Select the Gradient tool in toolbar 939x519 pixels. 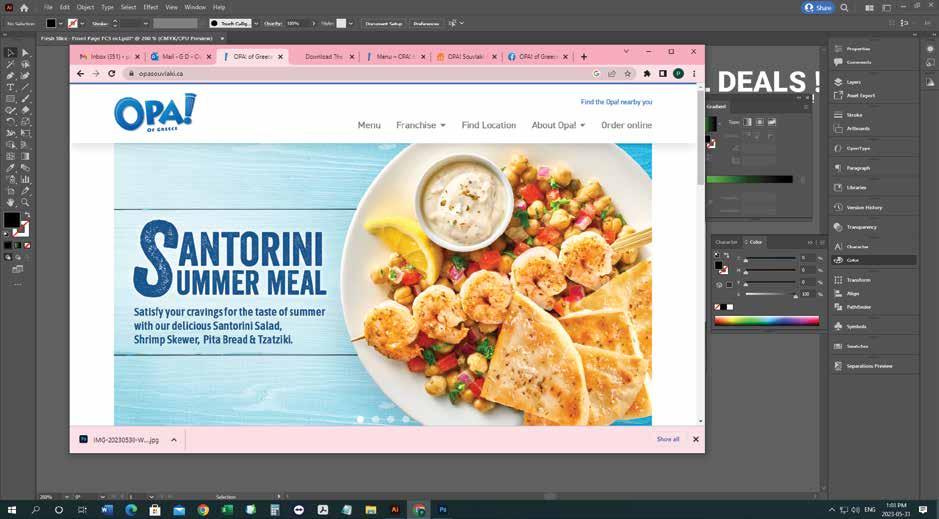click(x=25, y=156)
